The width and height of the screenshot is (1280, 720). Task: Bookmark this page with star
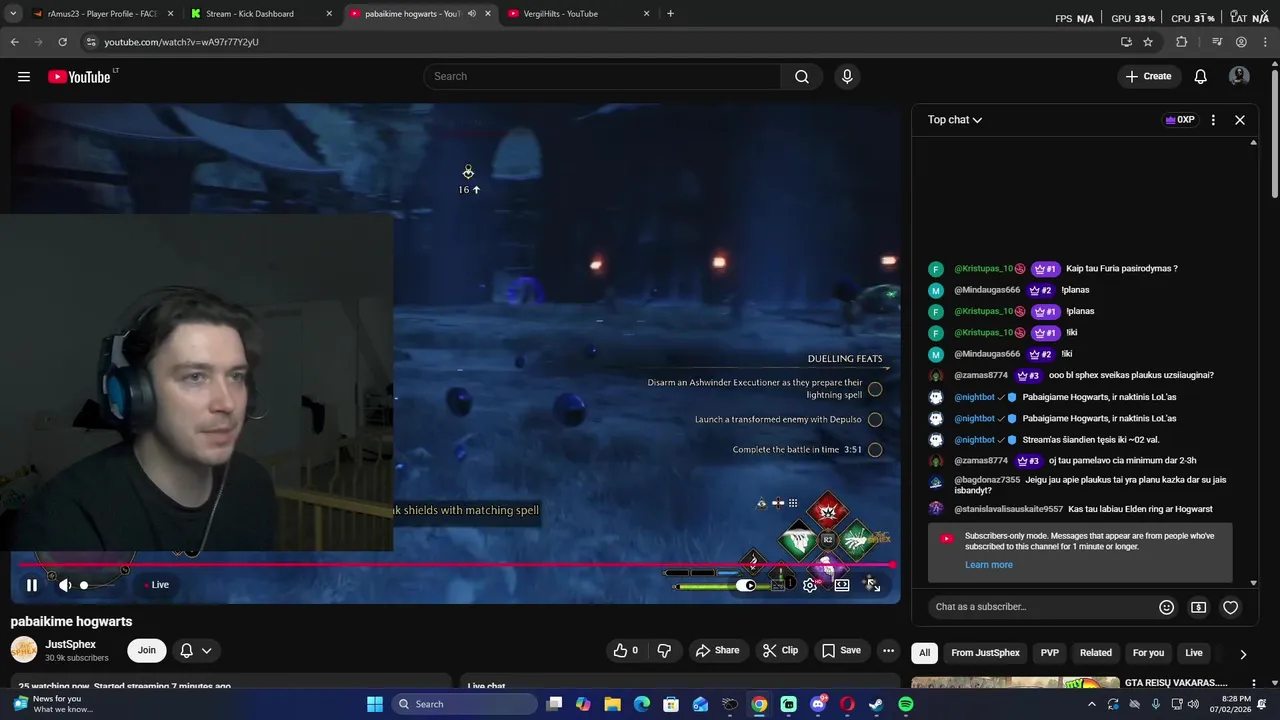click(x=1148, y=42)
